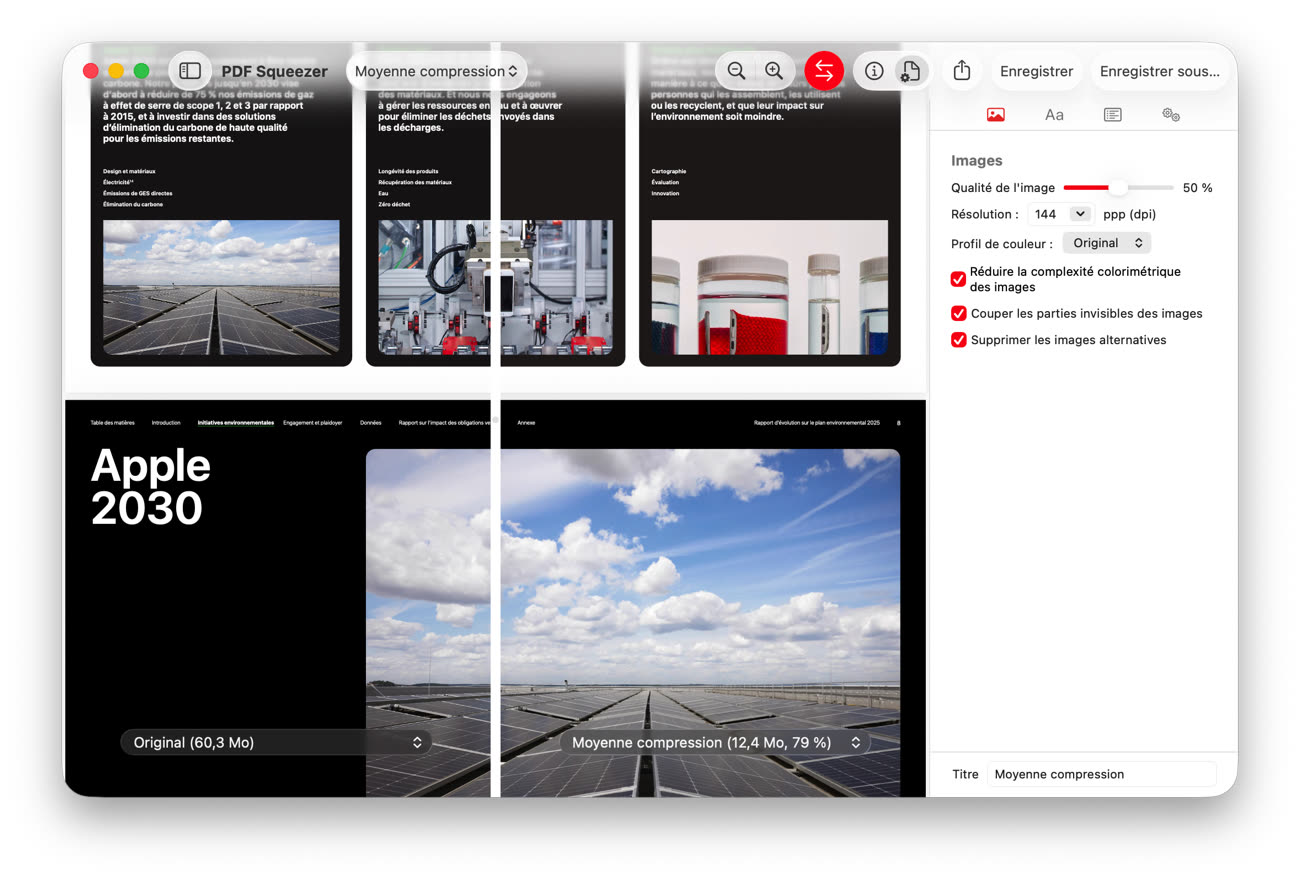The height and width of the screenshot is (879, 1300).
Task: Click the zoom in magnifier
Action: point(774,71)
